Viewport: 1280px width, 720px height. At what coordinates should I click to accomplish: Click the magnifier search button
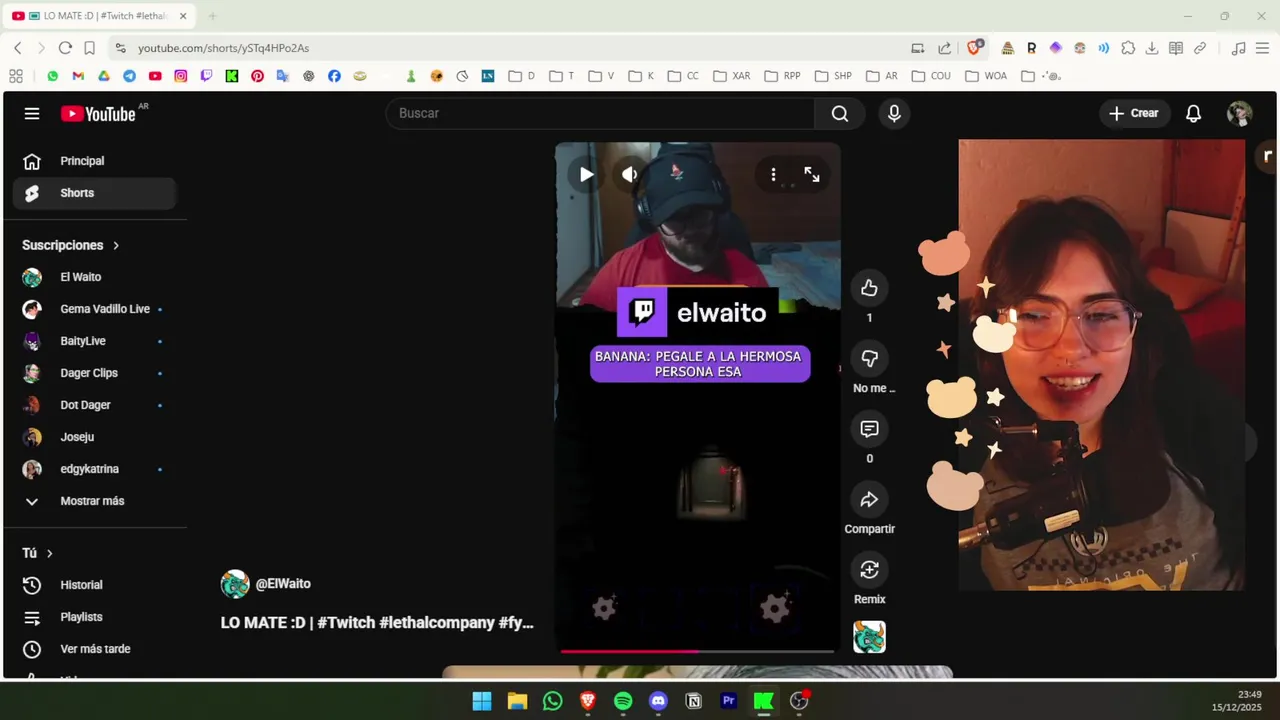[840, 114]
